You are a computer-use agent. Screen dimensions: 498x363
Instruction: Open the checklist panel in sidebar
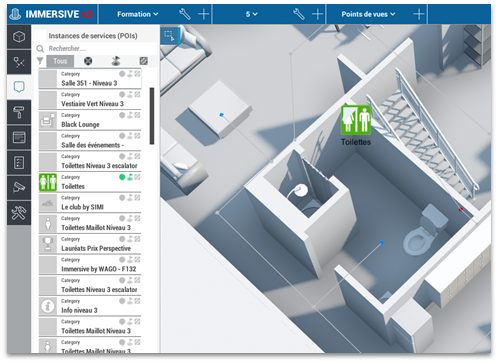[x=19, y=162]
